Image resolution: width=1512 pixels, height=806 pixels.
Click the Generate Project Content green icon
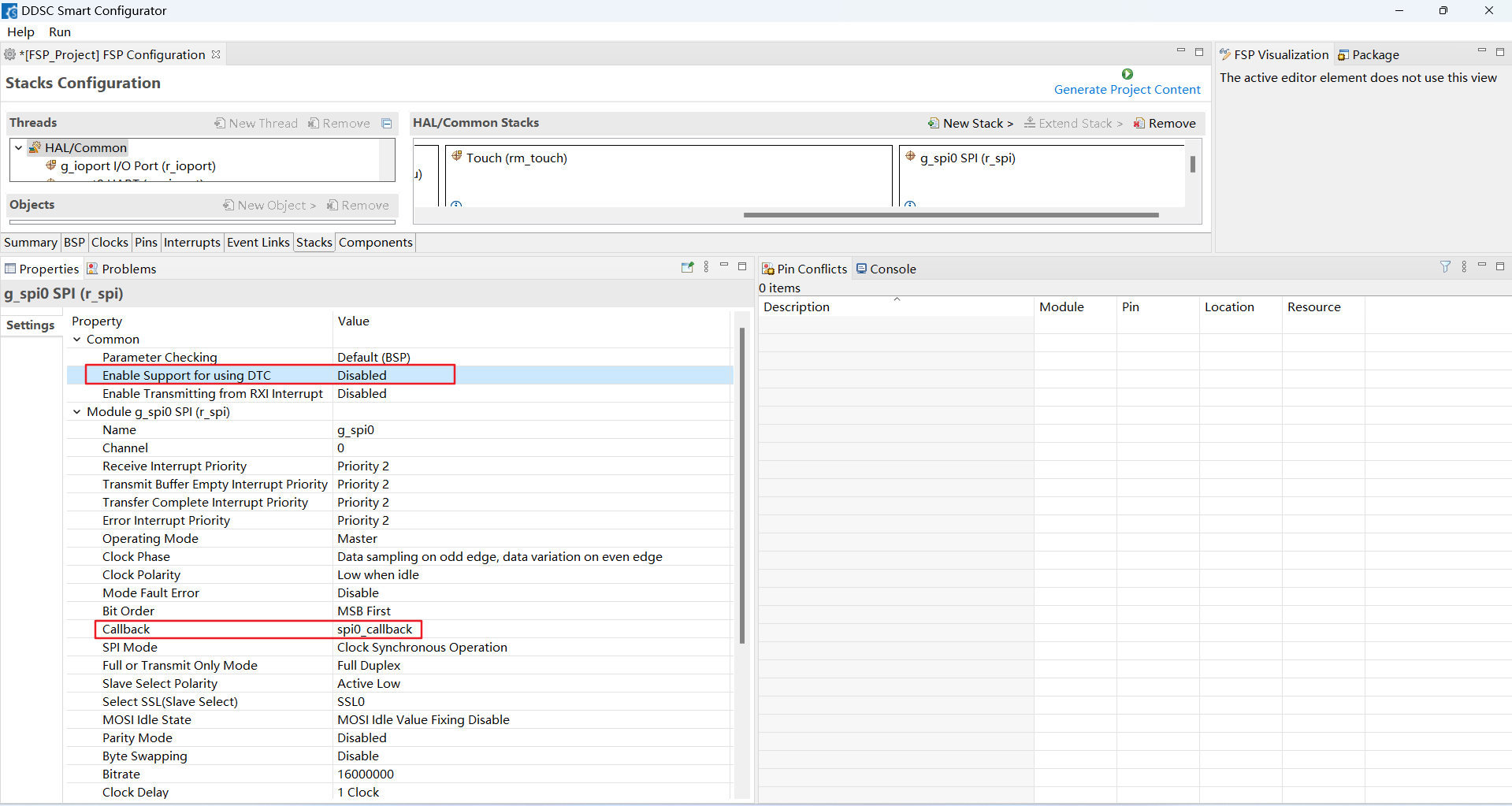pos(1127,74)
